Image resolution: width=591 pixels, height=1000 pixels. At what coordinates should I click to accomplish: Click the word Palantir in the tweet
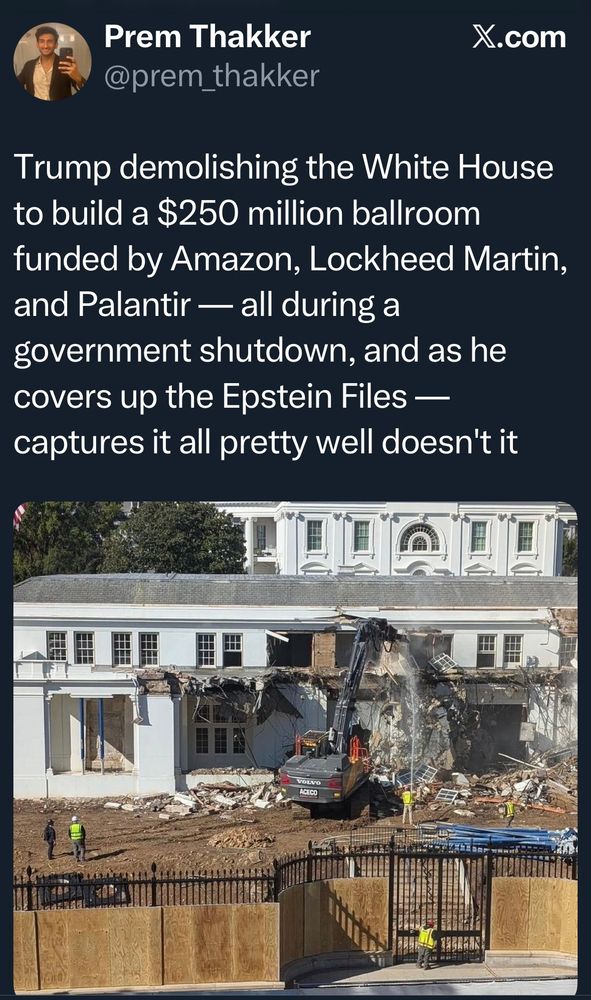tap(134, 305)
